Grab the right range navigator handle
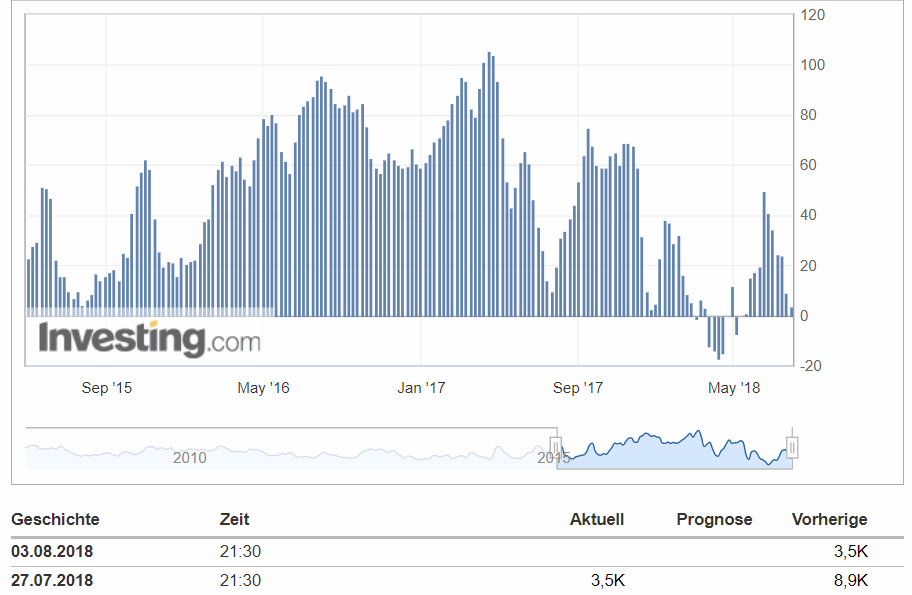 [792, 448]
